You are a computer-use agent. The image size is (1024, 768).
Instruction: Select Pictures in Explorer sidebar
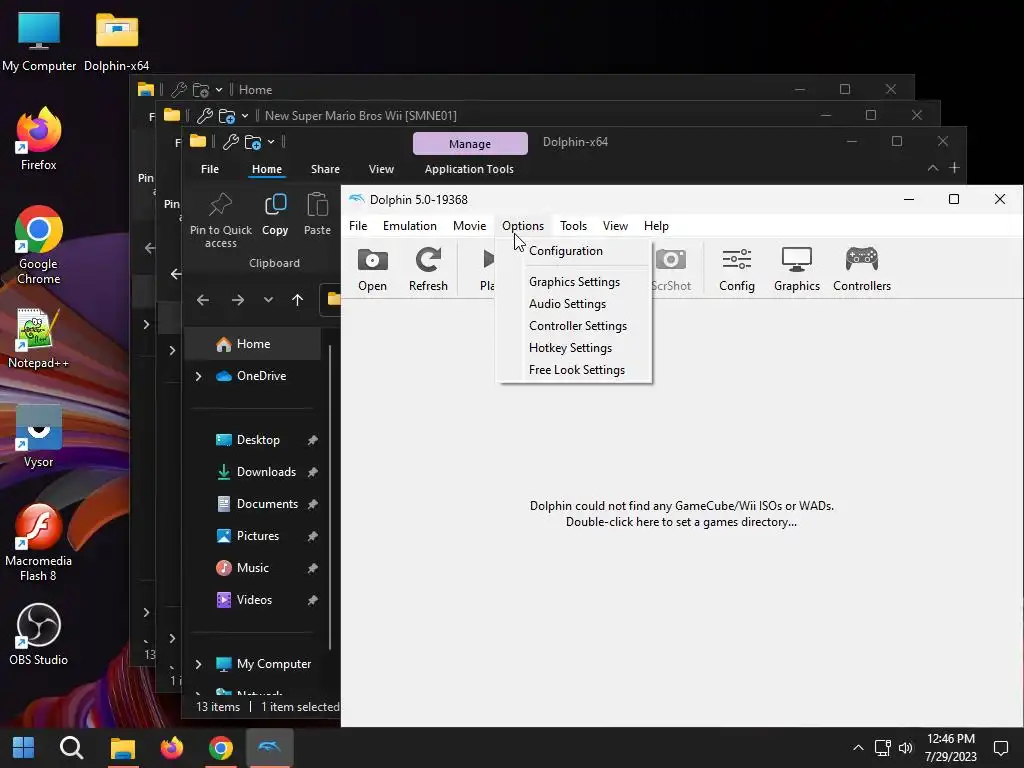point(257,536)
